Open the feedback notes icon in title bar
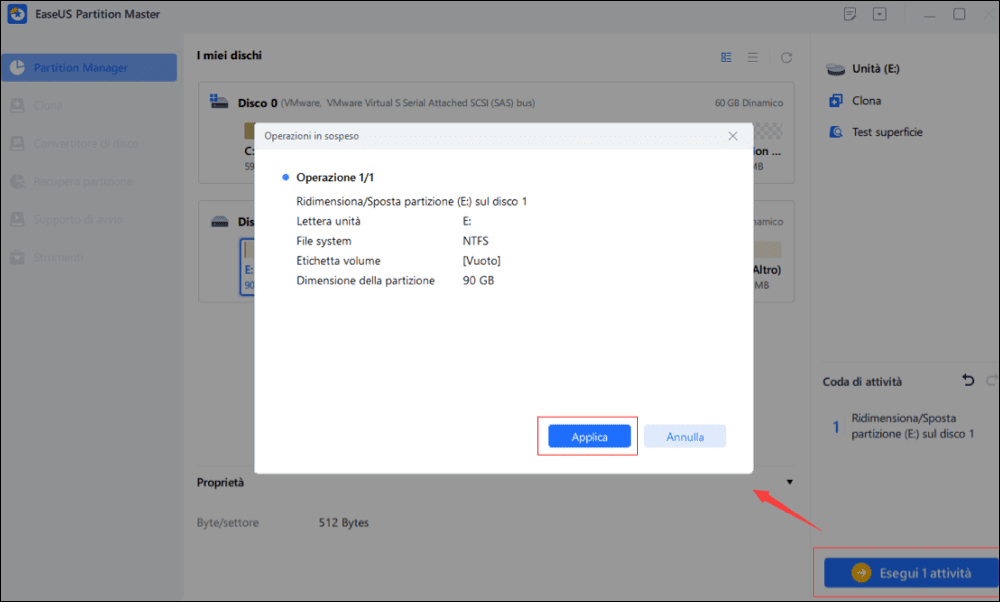1000x602 pixels. tap(849, 14)
